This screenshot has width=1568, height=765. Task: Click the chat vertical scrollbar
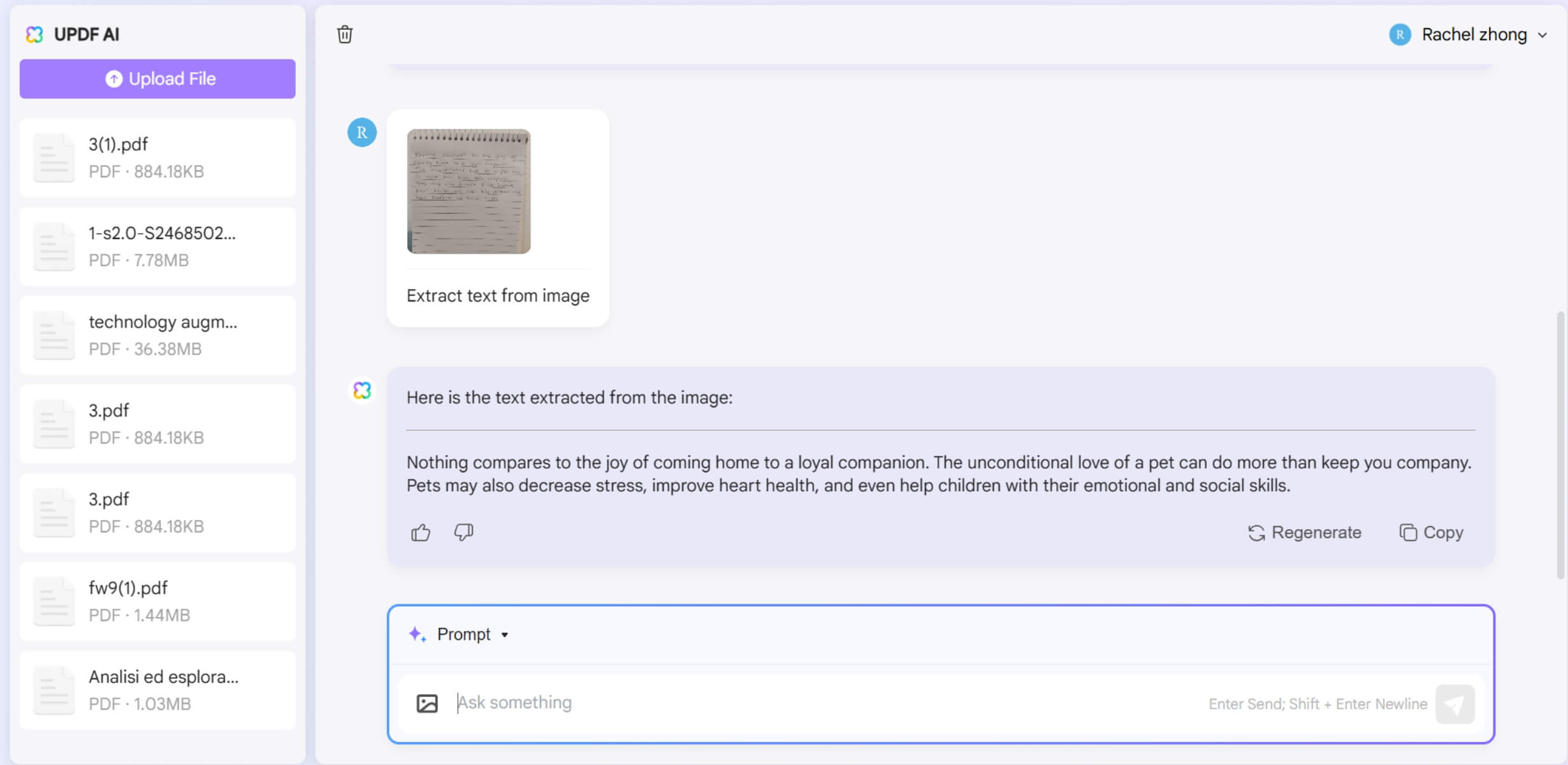[x=1560, y=445]
